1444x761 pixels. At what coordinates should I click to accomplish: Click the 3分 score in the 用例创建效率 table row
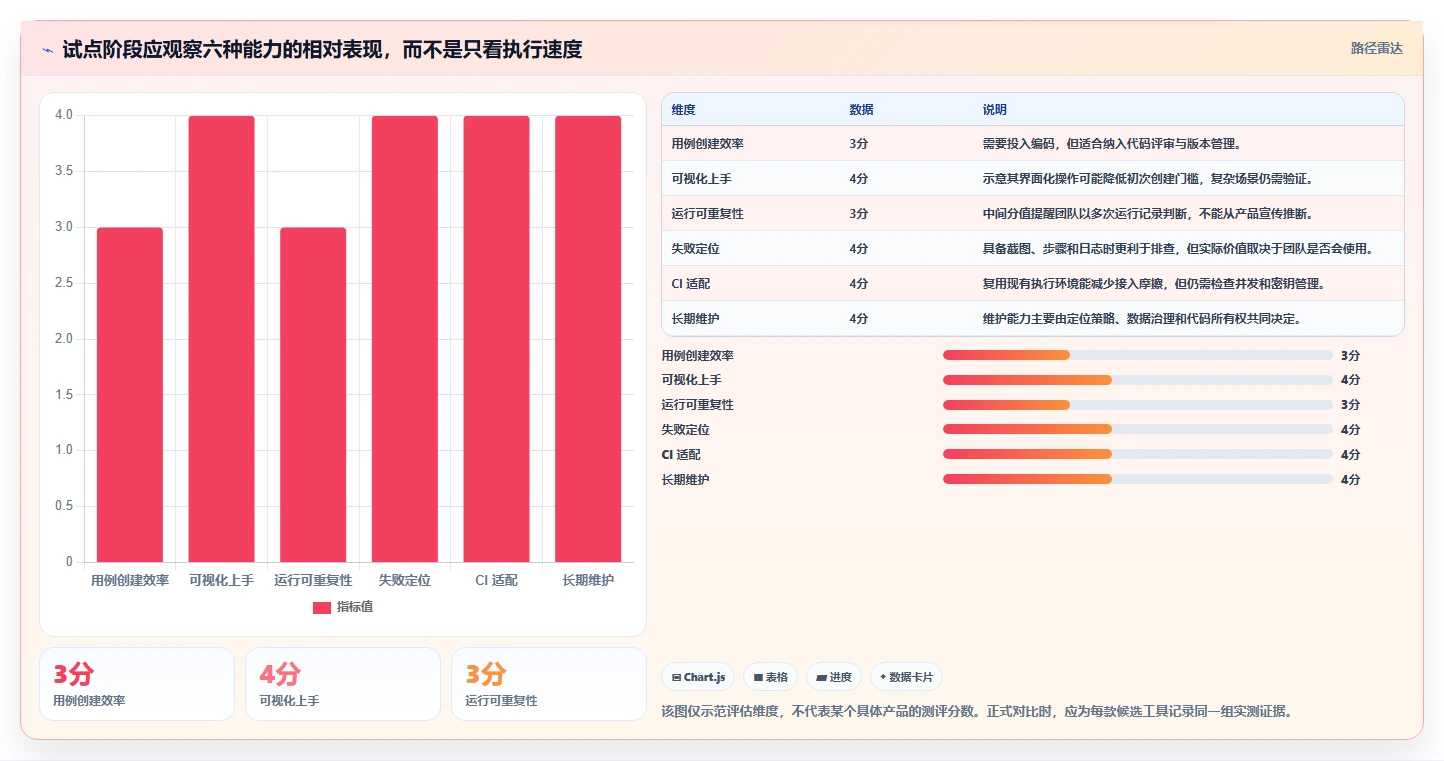tap(859, 144)
